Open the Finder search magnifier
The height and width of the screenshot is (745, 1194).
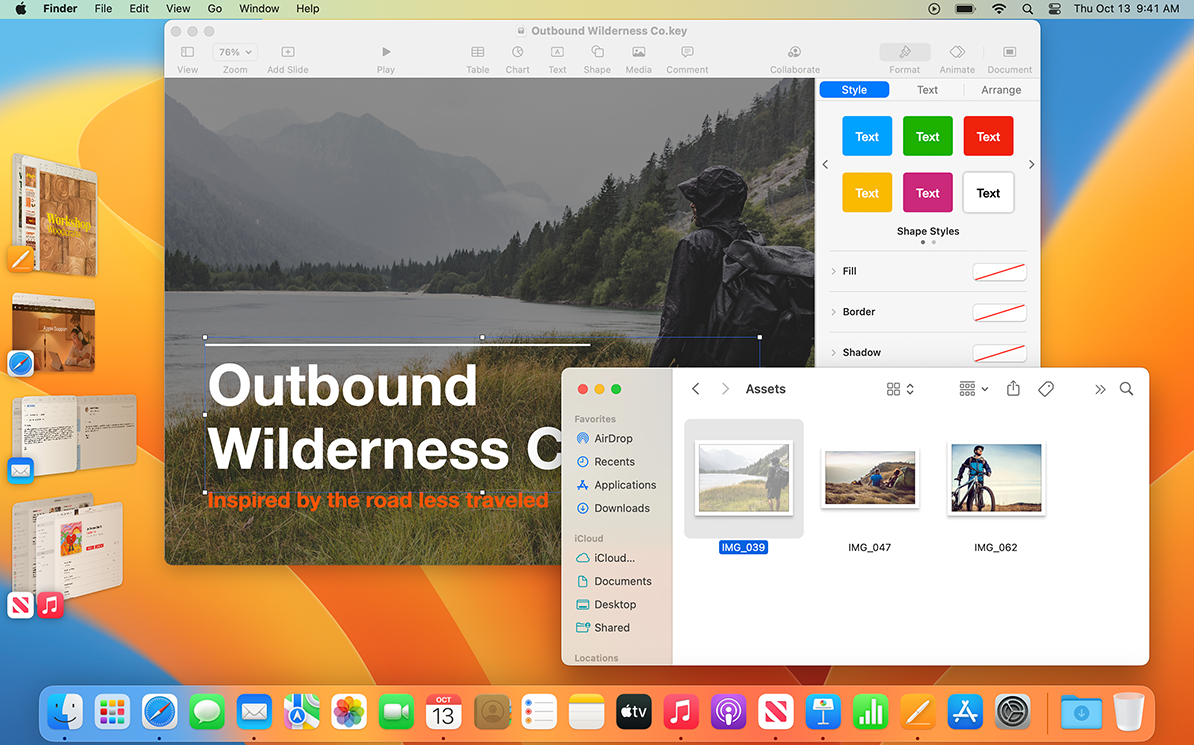(1127, 389)
